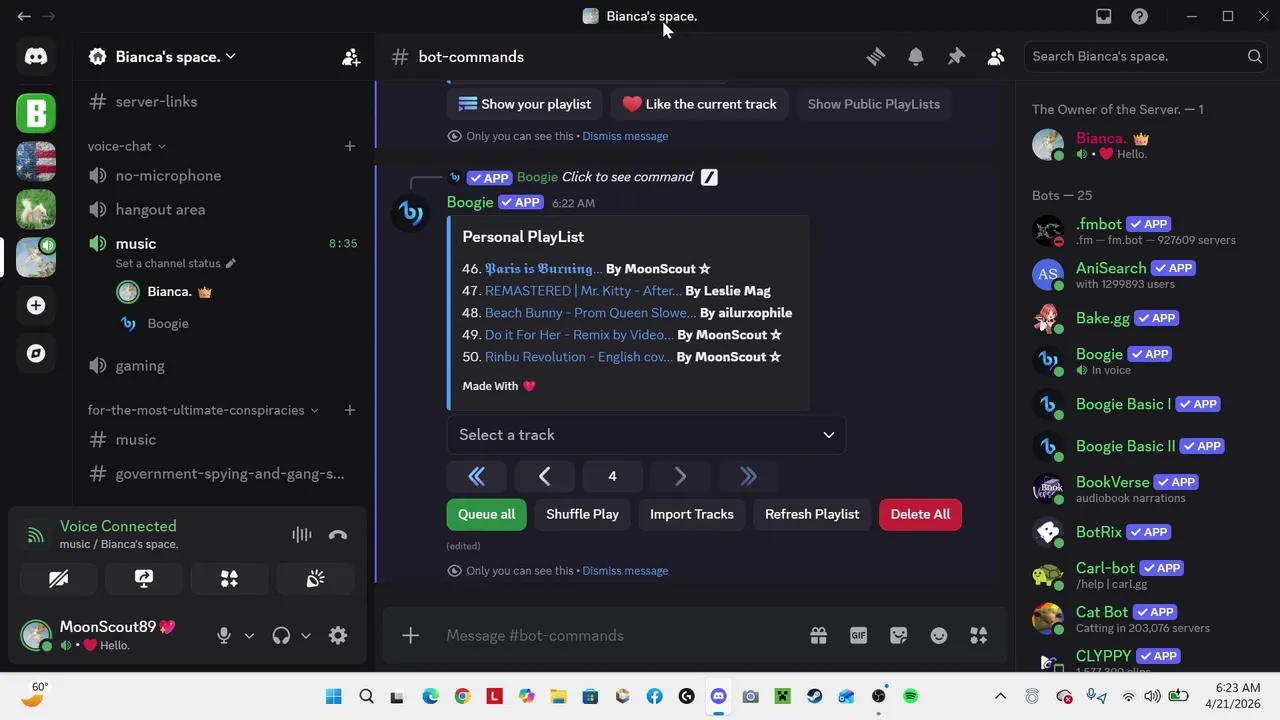Start an activity button in voice panel

click(x=229, y=579)
